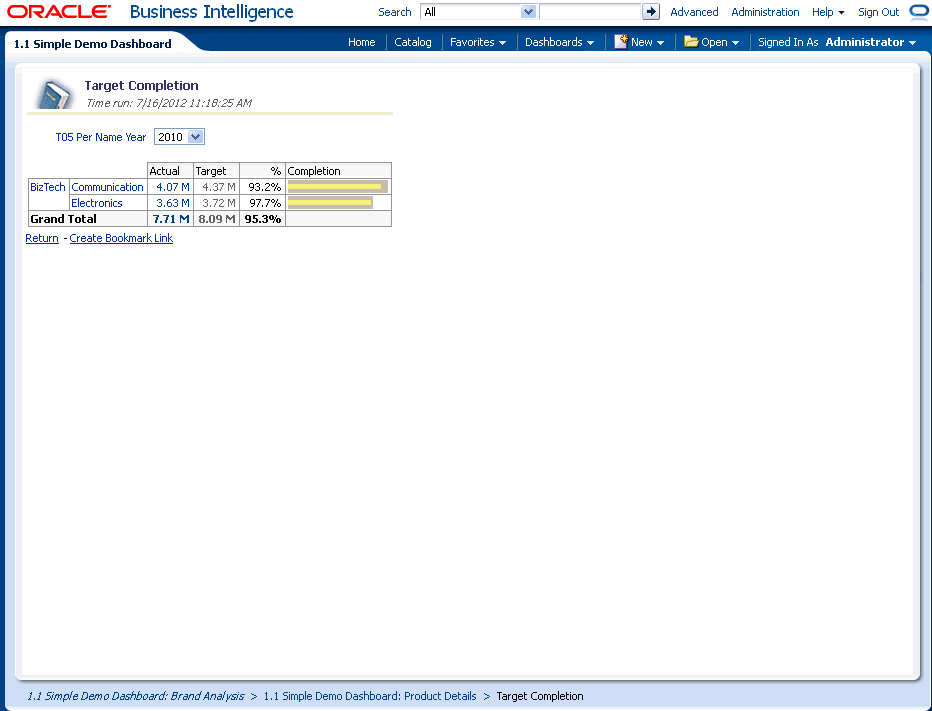Click the Communication completion progress bar
Viewport: 932px width, 711px height.
[337, 187]
